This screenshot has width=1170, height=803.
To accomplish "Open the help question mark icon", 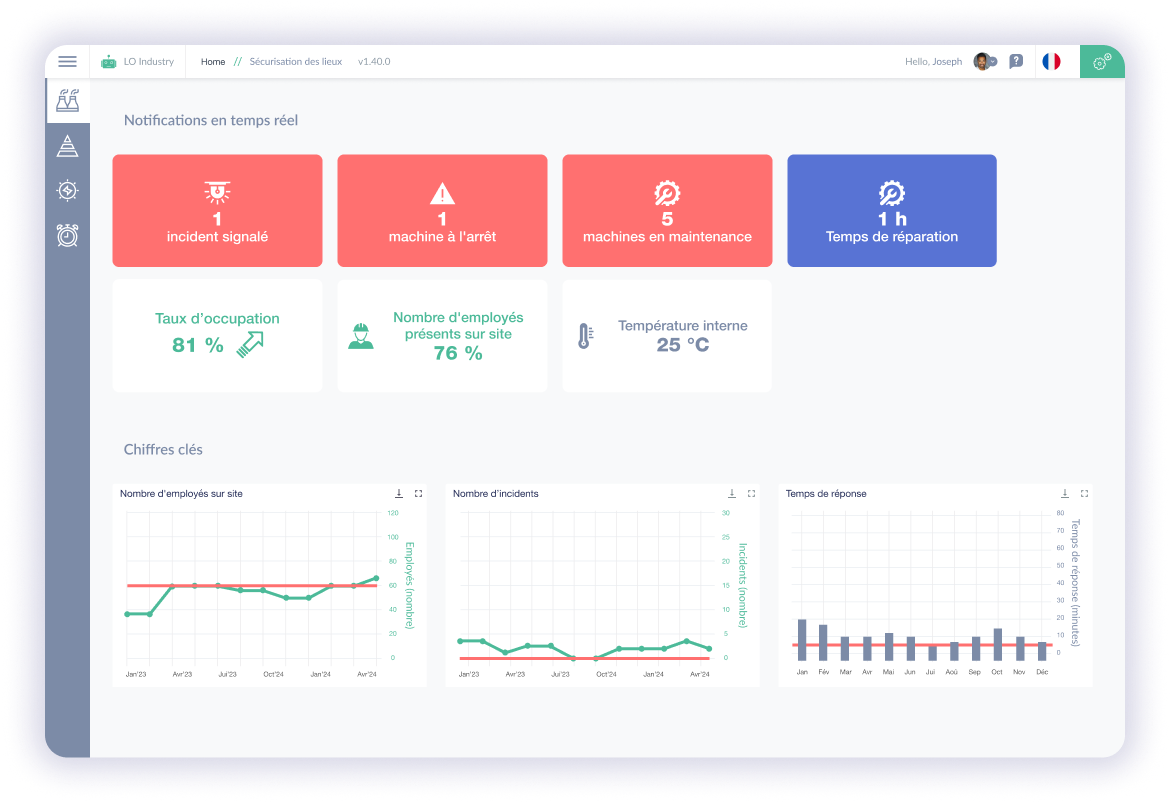I will click(x=1015, y=61).
